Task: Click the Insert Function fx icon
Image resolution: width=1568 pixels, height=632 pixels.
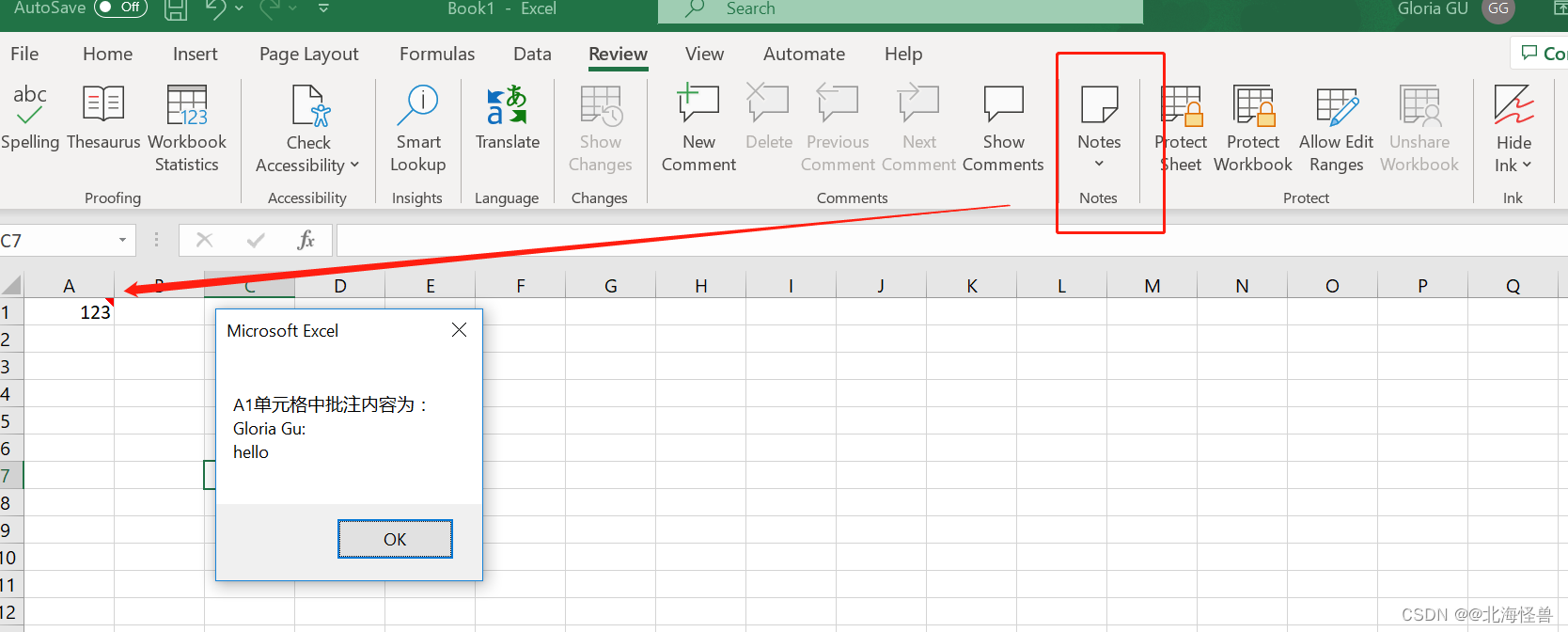Action: pos(306,241)
